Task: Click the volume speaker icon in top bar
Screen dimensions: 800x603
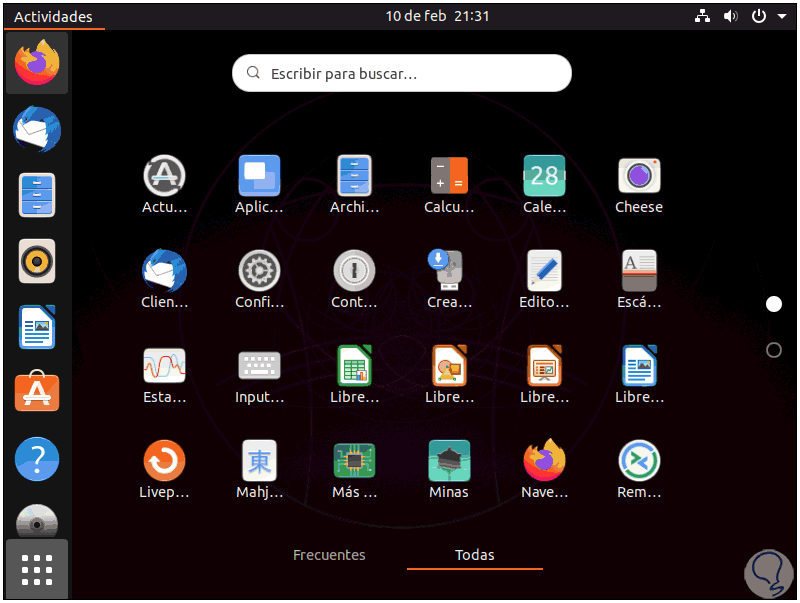Action: pos(731,16)
